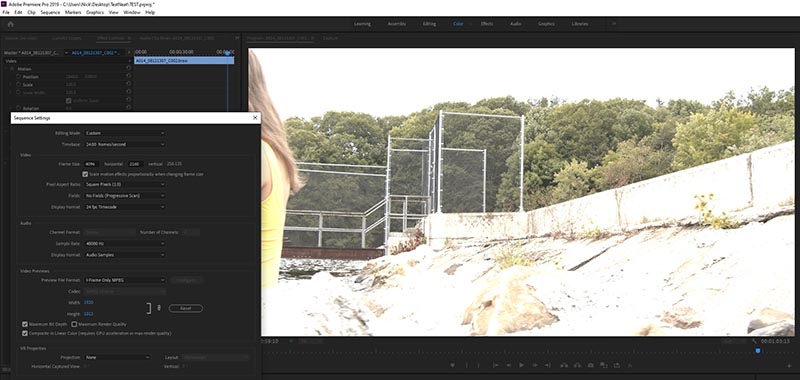Close the Sequence Settings dialog

tap(255, 118)
